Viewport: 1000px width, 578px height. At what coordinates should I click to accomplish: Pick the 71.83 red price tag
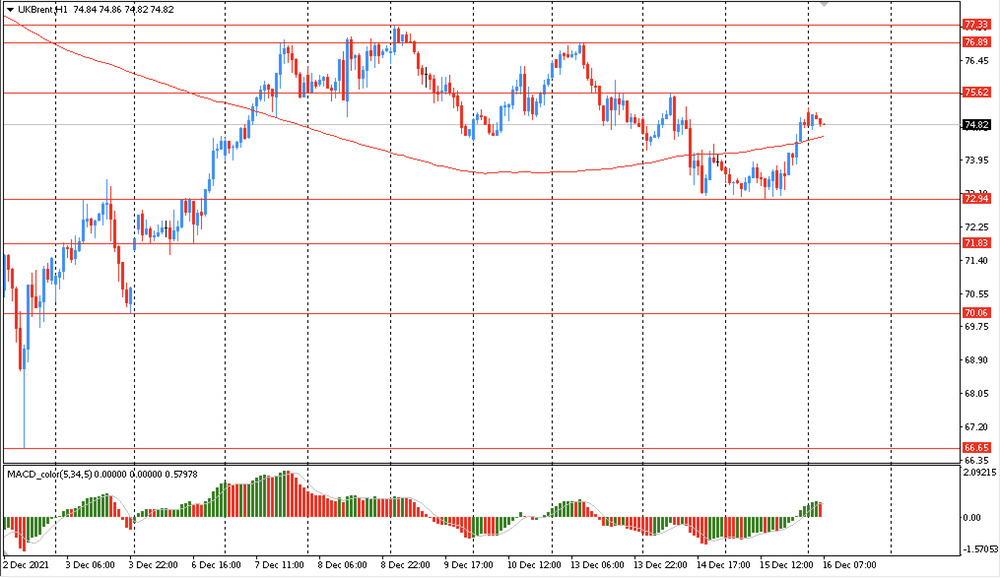(976, 244)
